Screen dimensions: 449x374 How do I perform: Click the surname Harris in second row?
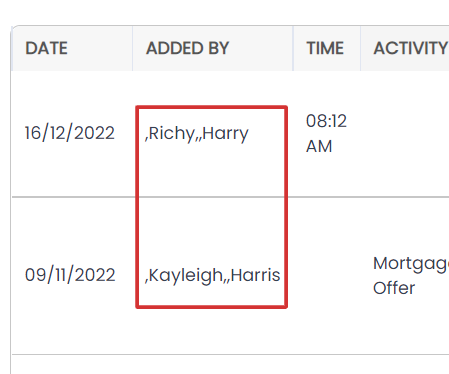point(255,275)
